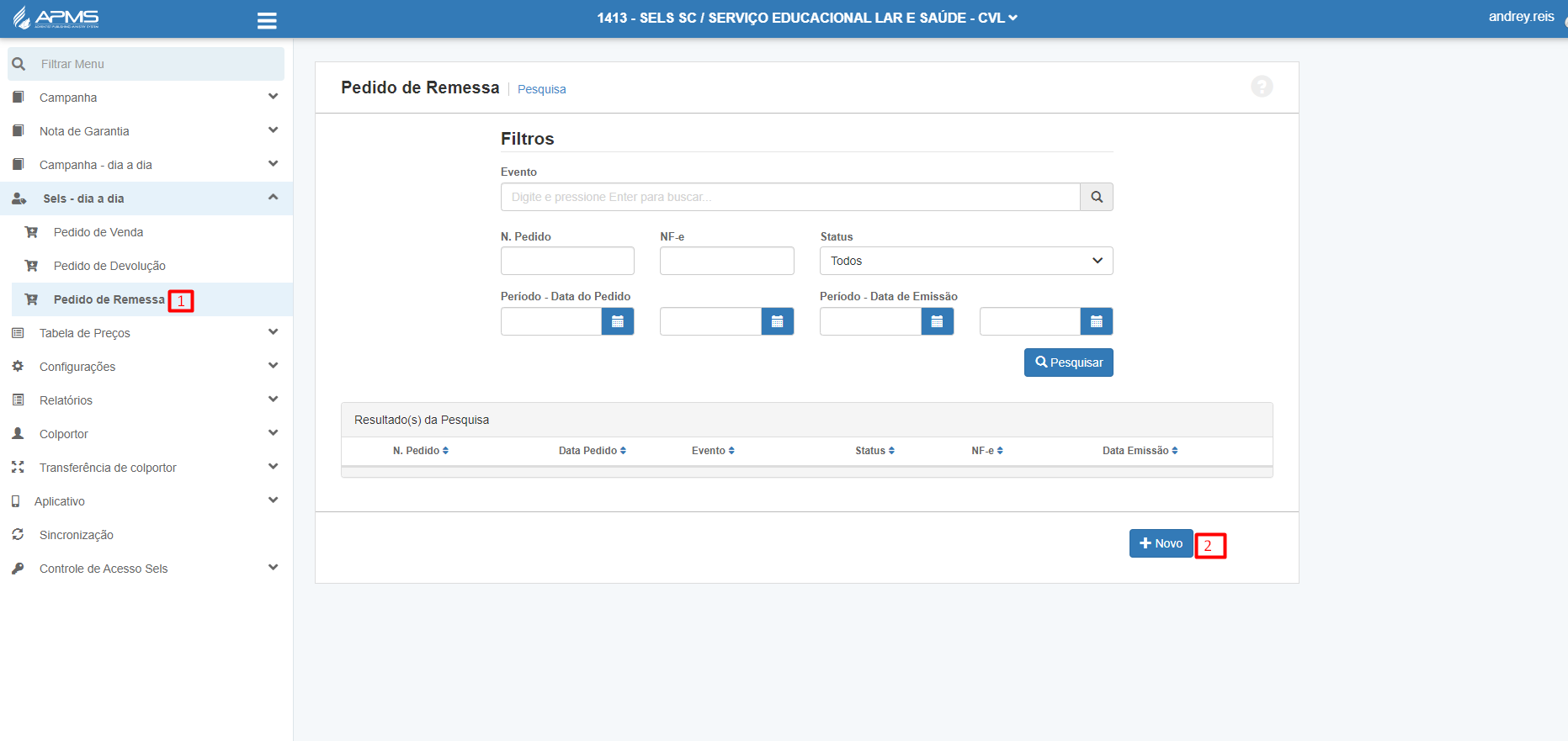Screen dimensions: 1568x741
Task: Click the Controle de Acesso Sels key icon
Action: click(18, 569)
